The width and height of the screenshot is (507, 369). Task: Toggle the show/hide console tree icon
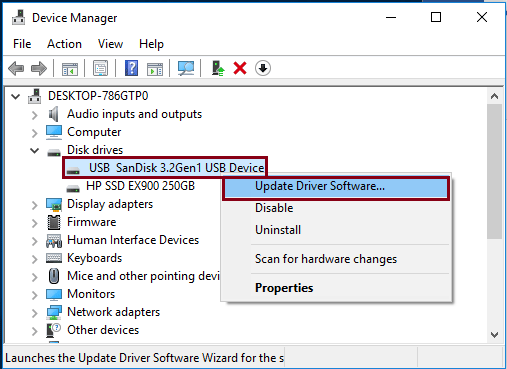pyautogui.click(x=70, y=69)
